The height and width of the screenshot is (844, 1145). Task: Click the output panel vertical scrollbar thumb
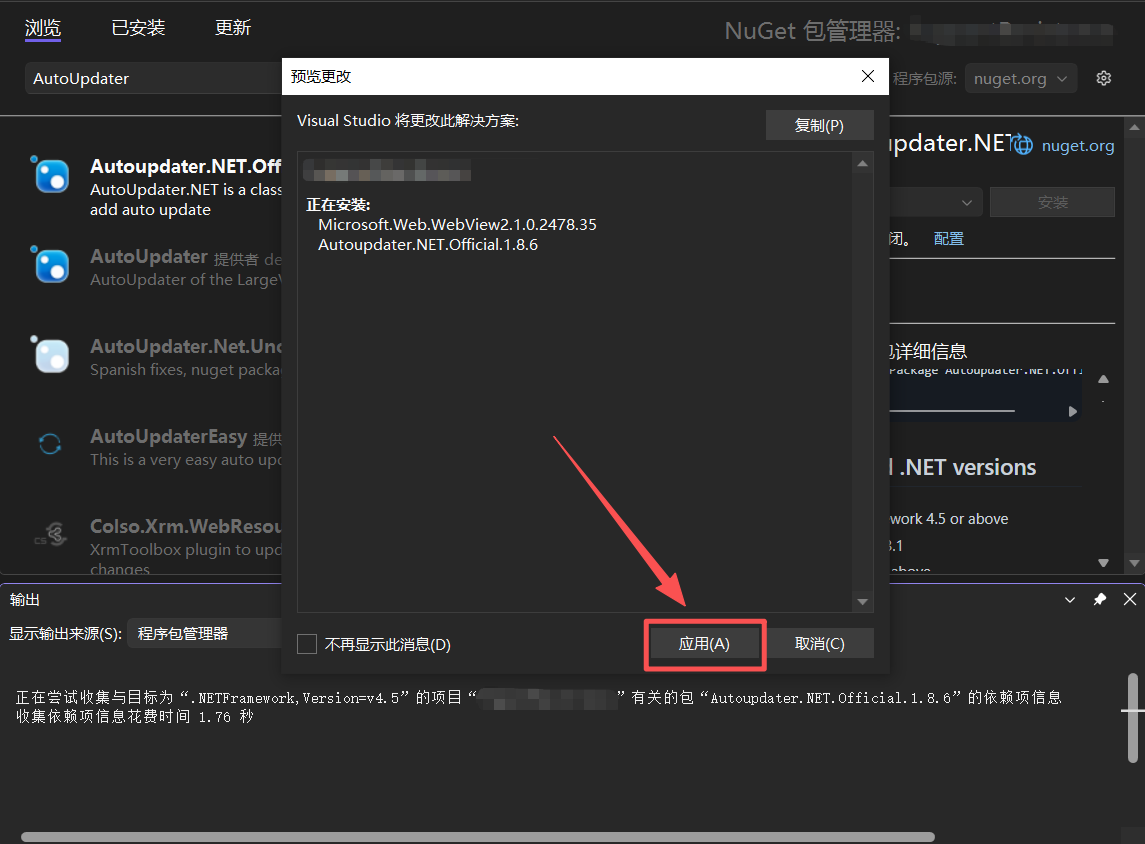(1133, 718)
